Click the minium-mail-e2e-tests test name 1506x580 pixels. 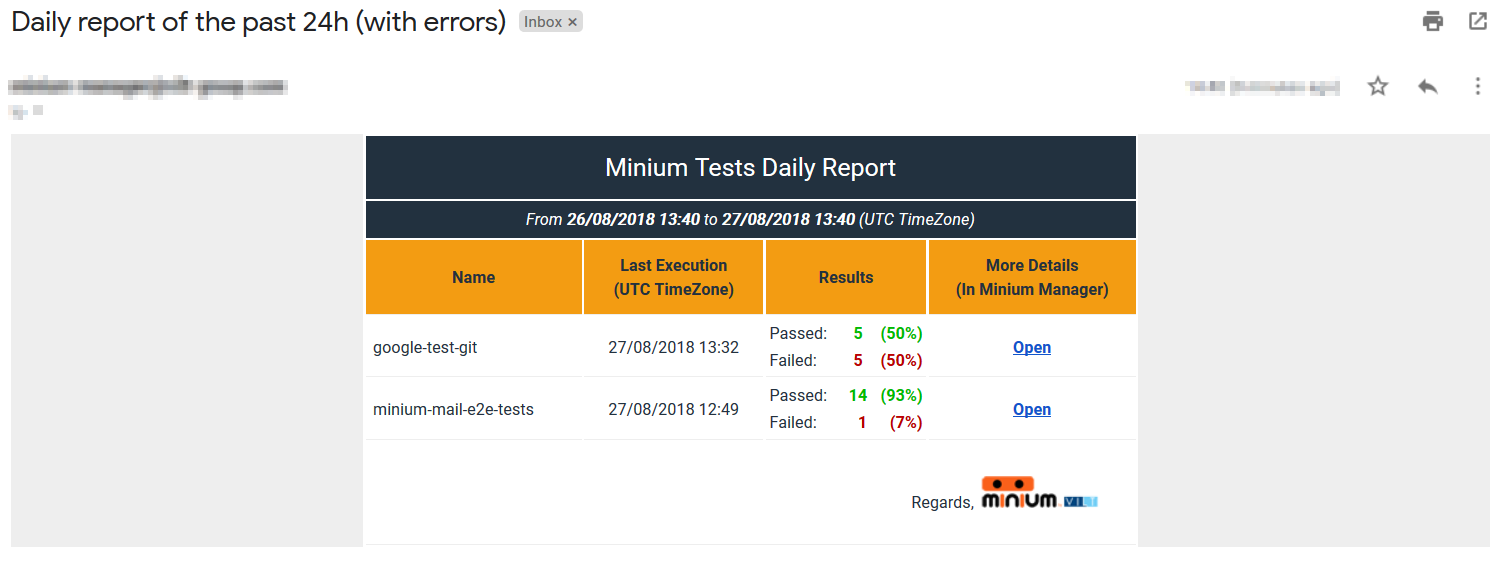pyautogui.click(x=453, y=410)
